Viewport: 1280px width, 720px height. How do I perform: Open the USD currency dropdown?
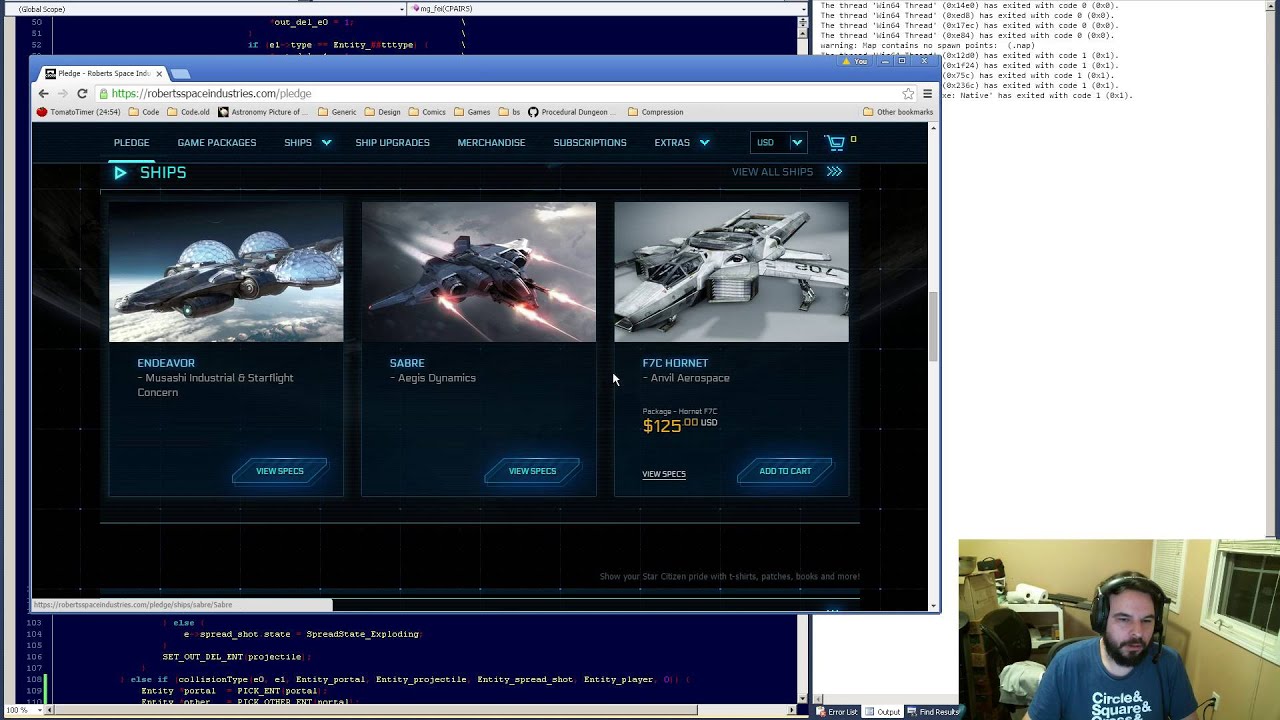(779, 143)
